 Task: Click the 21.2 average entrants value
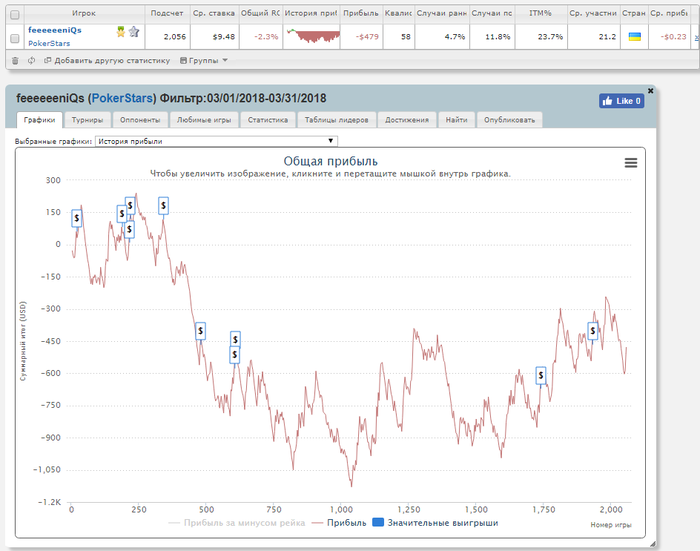click(607, 37)
